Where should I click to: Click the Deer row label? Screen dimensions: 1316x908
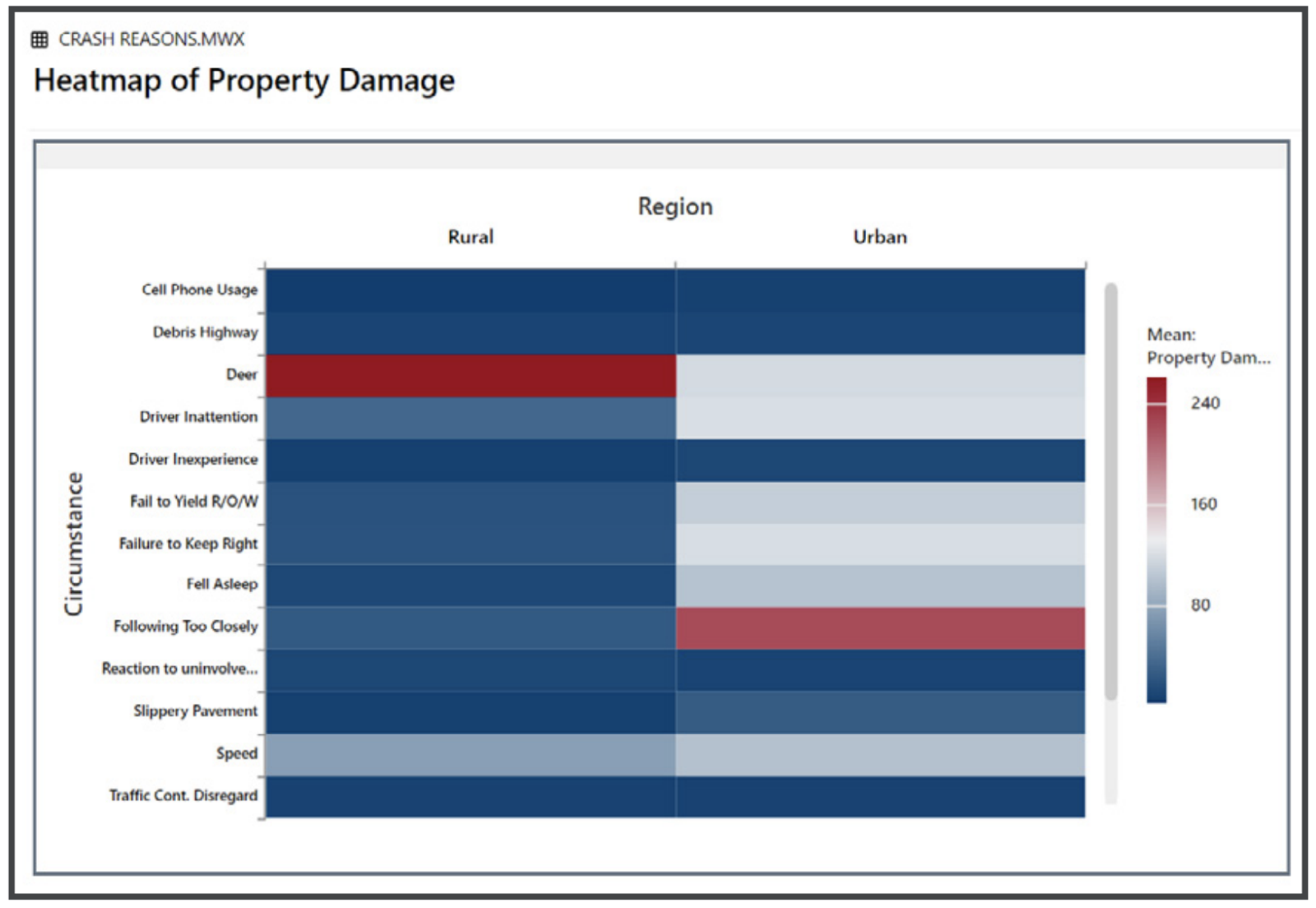[x=242, y=375]
